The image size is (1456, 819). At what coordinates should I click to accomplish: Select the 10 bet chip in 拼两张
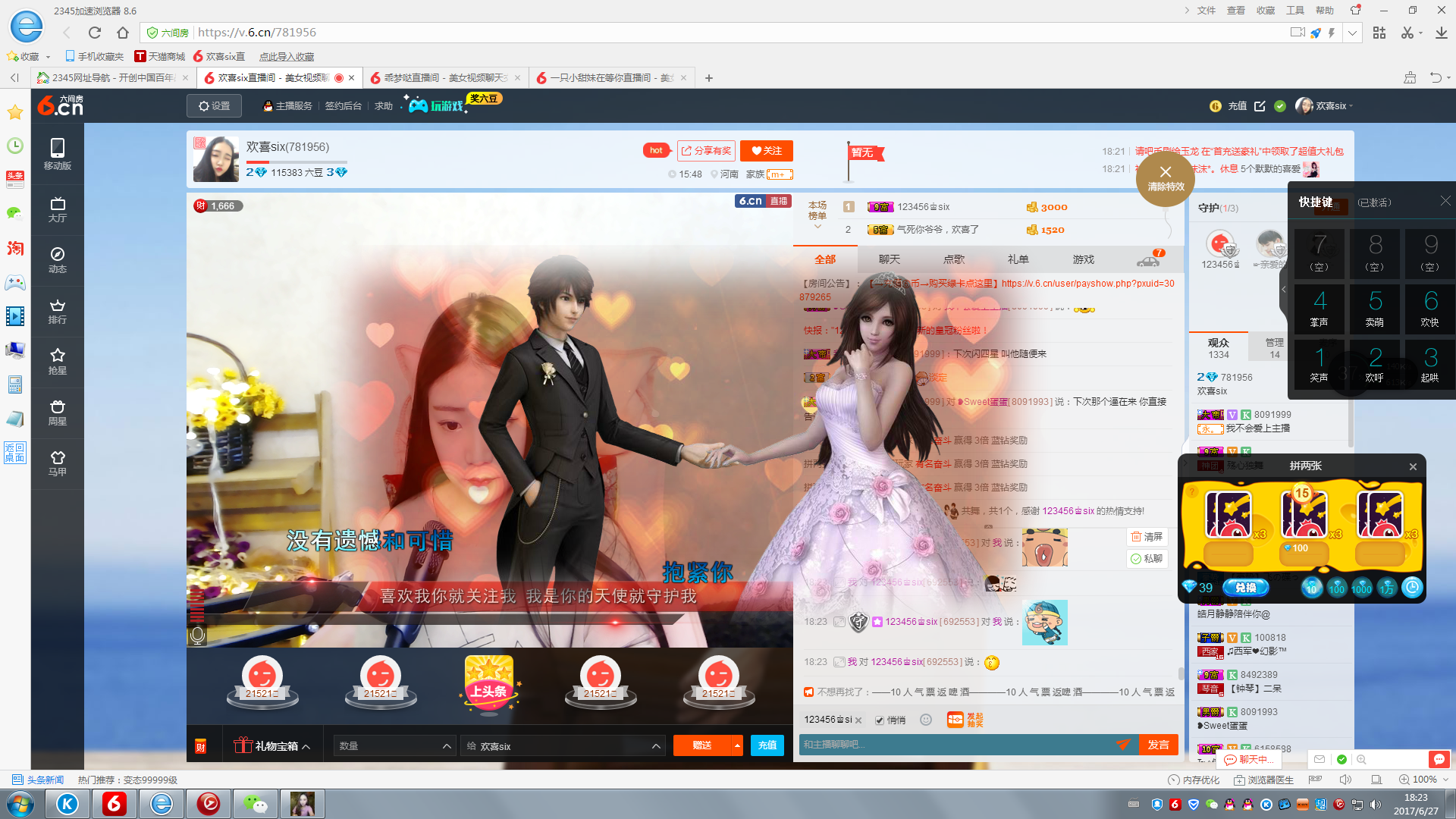tap(1312, 587)
